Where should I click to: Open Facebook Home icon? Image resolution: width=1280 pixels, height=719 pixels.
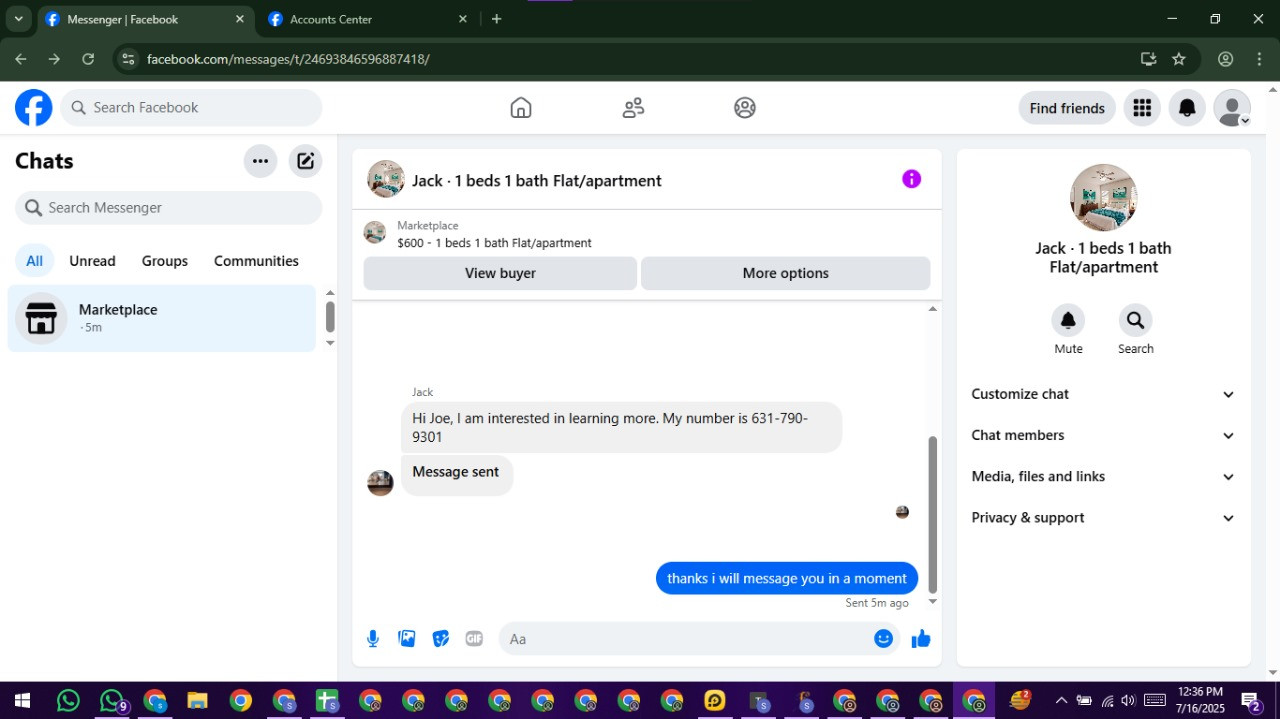(x=521, y=108)
